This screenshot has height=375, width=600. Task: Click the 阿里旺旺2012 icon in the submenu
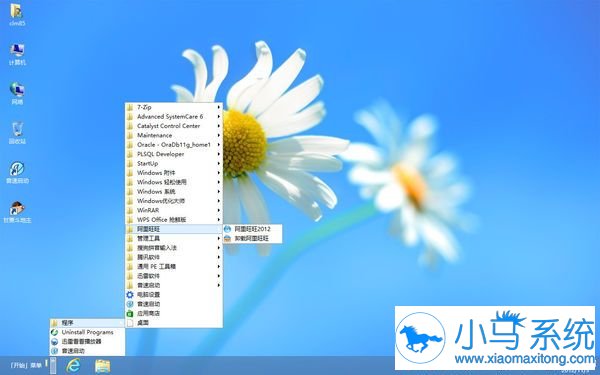click(x=228, y=229)
